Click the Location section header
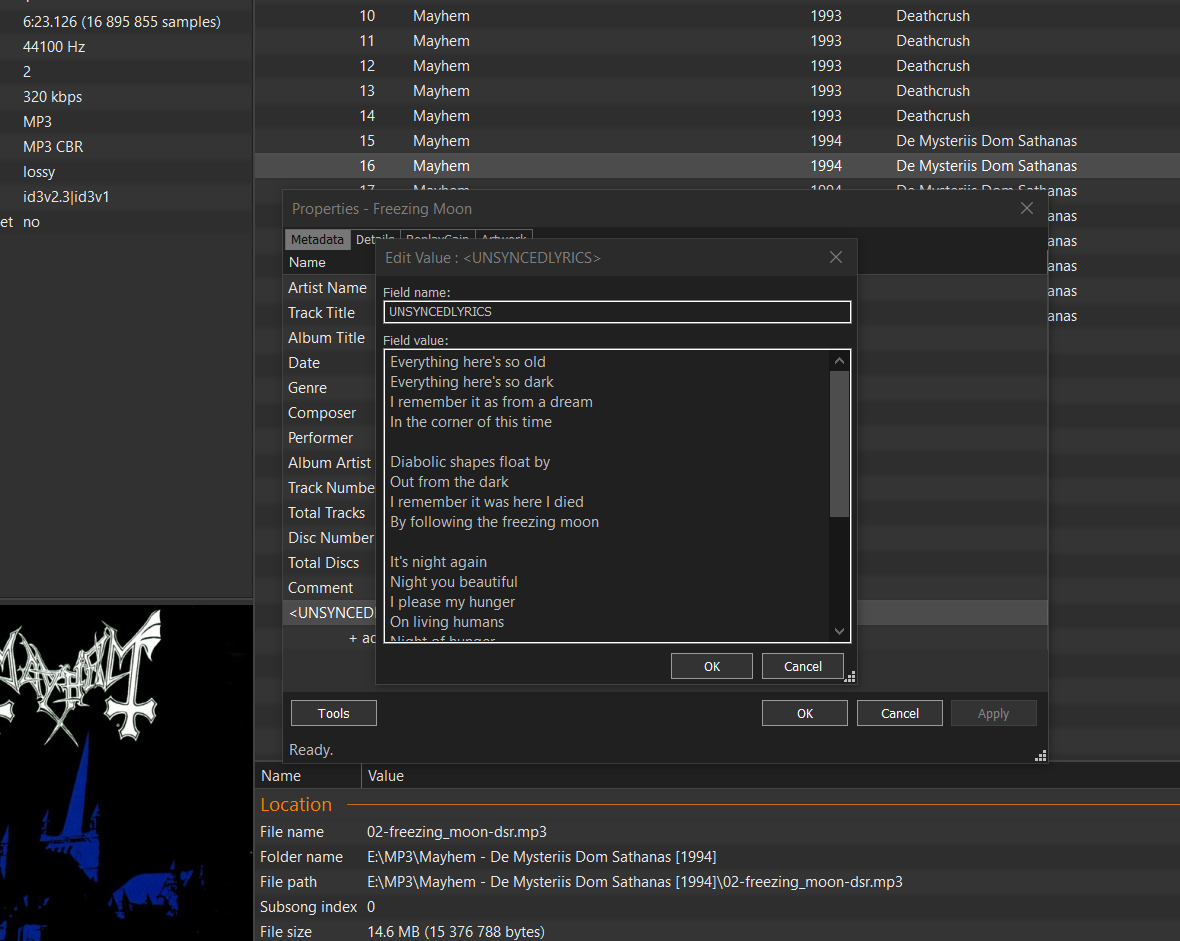 pos(296,805)
